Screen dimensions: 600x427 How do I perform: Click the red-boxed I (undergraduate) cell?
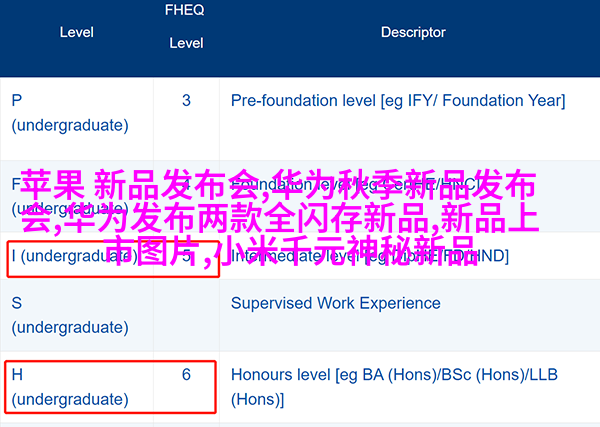pos(113,259)
